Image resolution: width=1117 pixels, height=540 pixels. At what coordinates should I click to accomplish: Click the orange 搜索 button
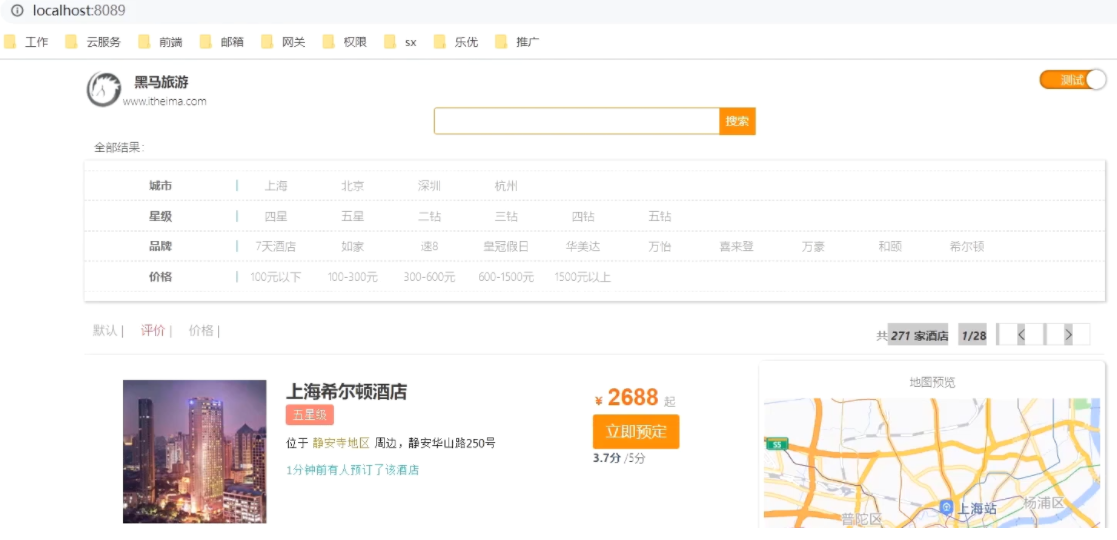pyautogui.click(x=737, y=121)
